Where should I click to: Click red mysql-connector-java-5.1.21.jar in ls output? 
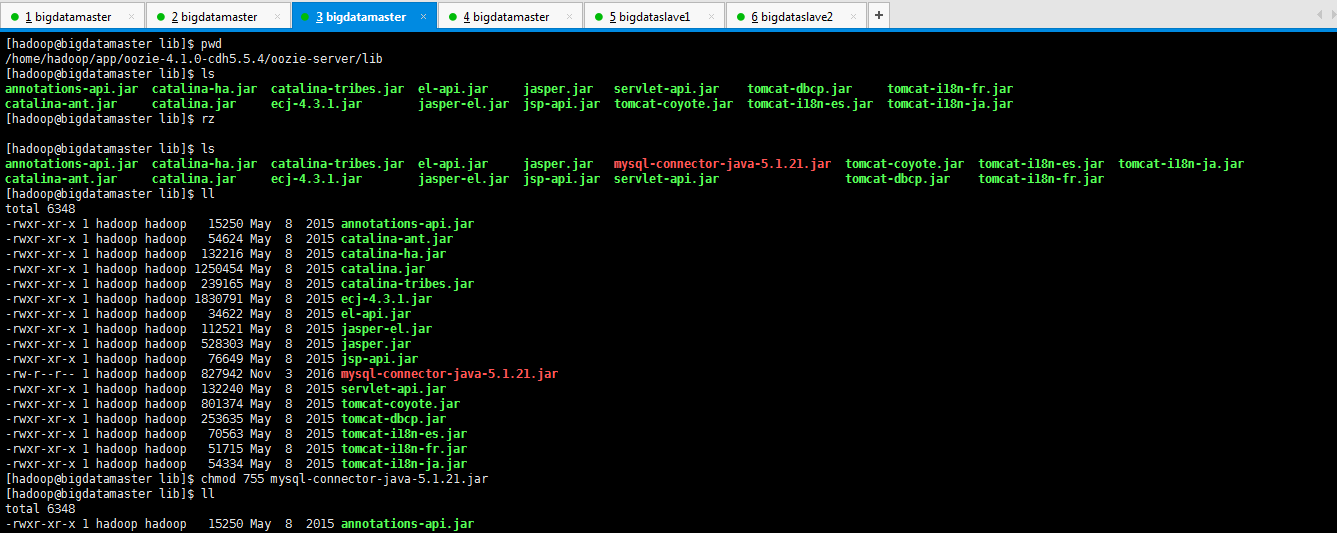(x=722, y=164)
